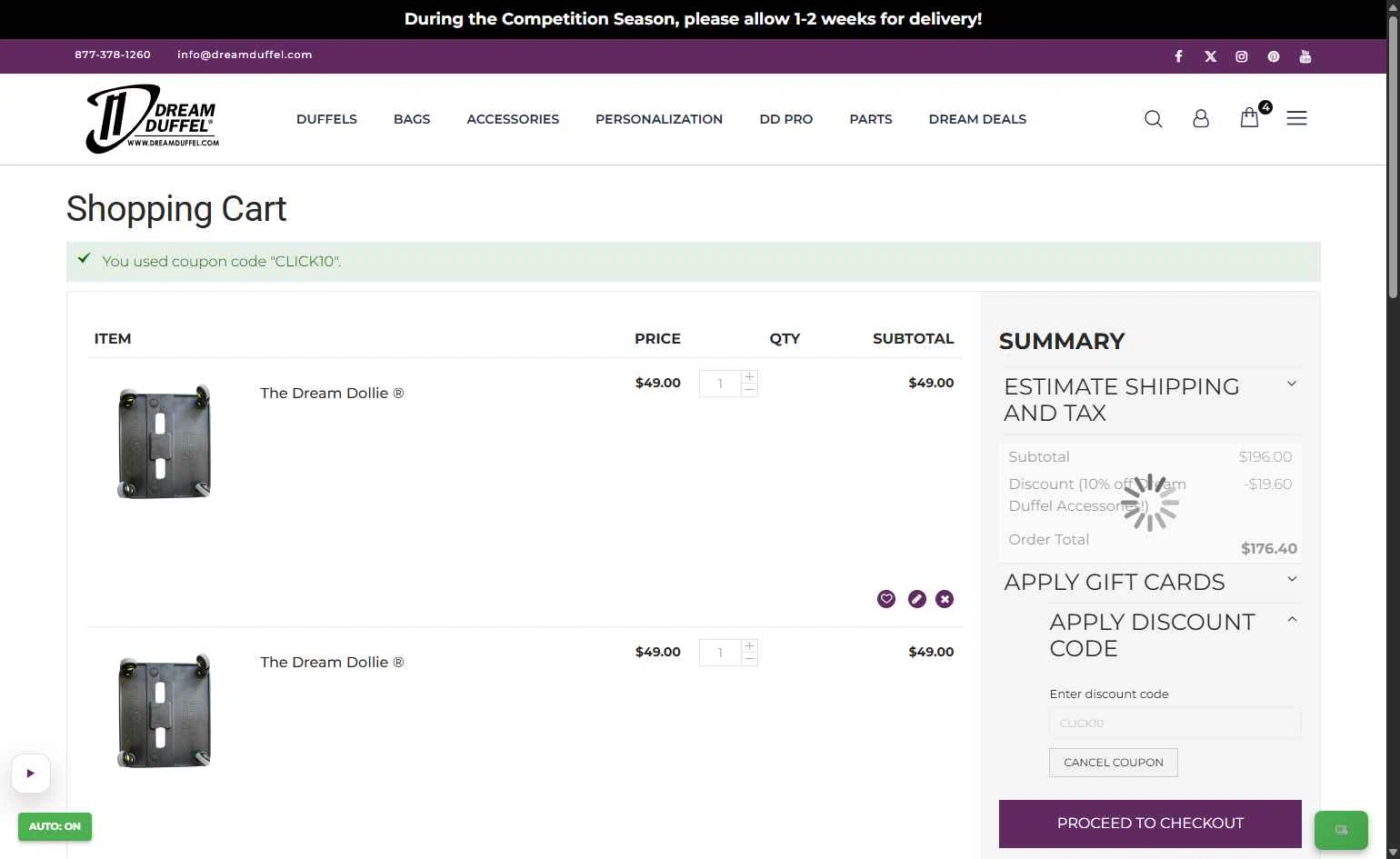Click the phone number 877-378-1260
Viewport: 1400px width, 859px height.
(113, 55)
